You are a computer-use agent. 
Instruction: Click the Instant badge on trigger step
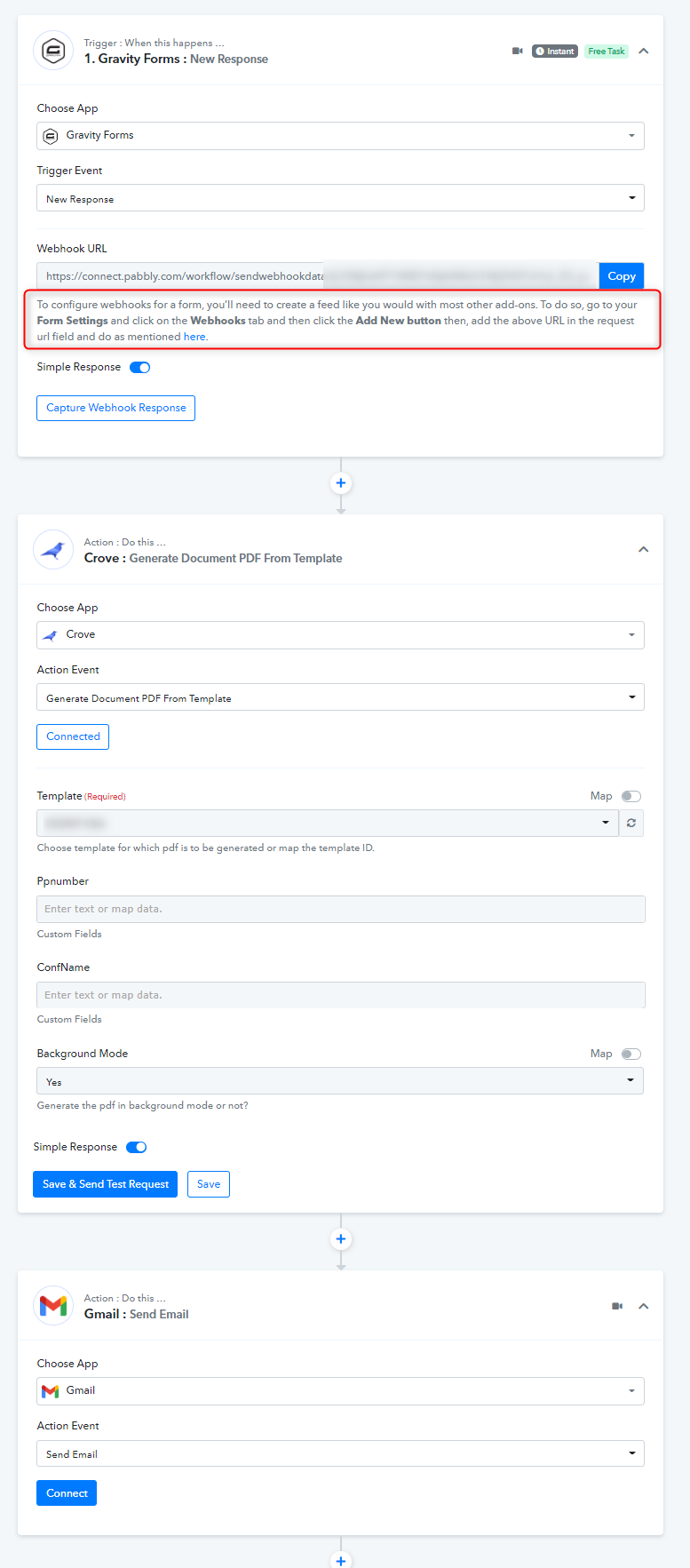point(555,51)
